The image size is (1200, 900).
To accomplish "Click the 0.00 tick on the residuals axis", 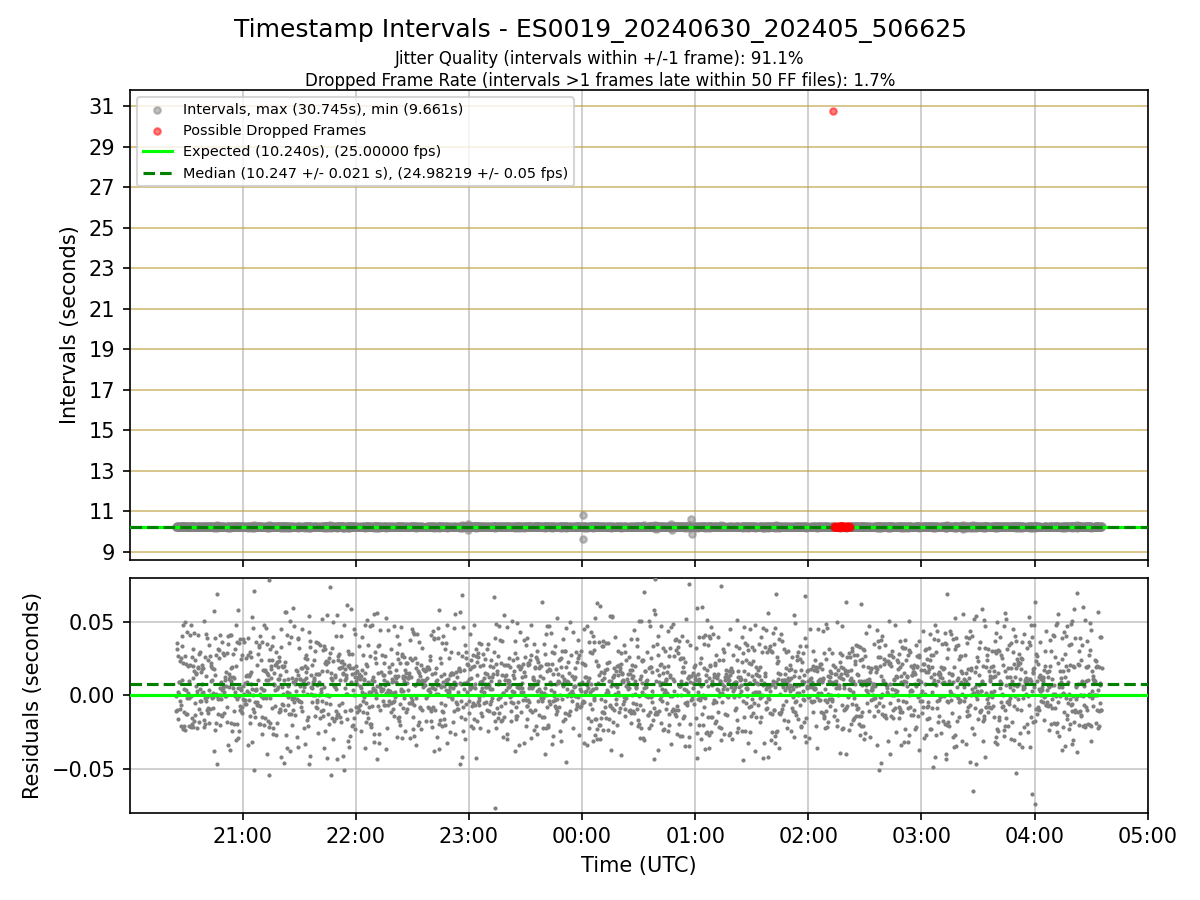I will pos(93,695).
